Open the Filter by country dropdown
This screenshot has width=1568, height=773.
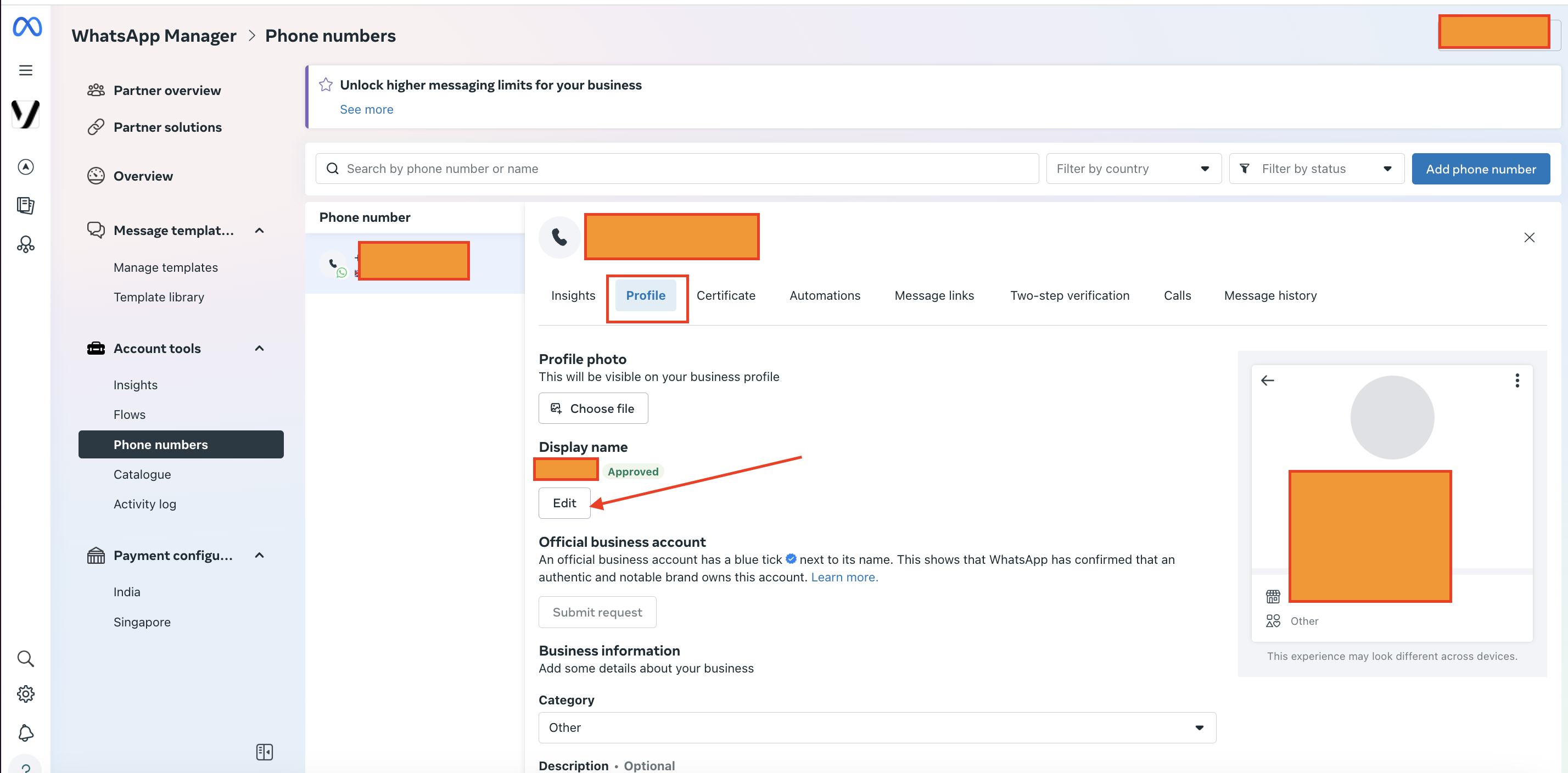(1133, 169)
